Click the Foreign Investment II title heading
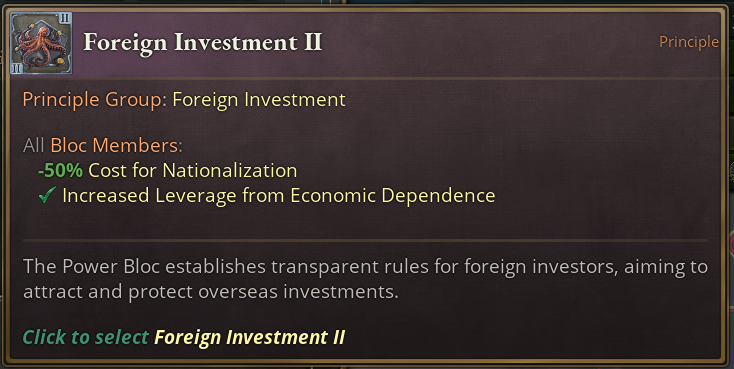This screenshot has width=734, height=369. (203, 42)
